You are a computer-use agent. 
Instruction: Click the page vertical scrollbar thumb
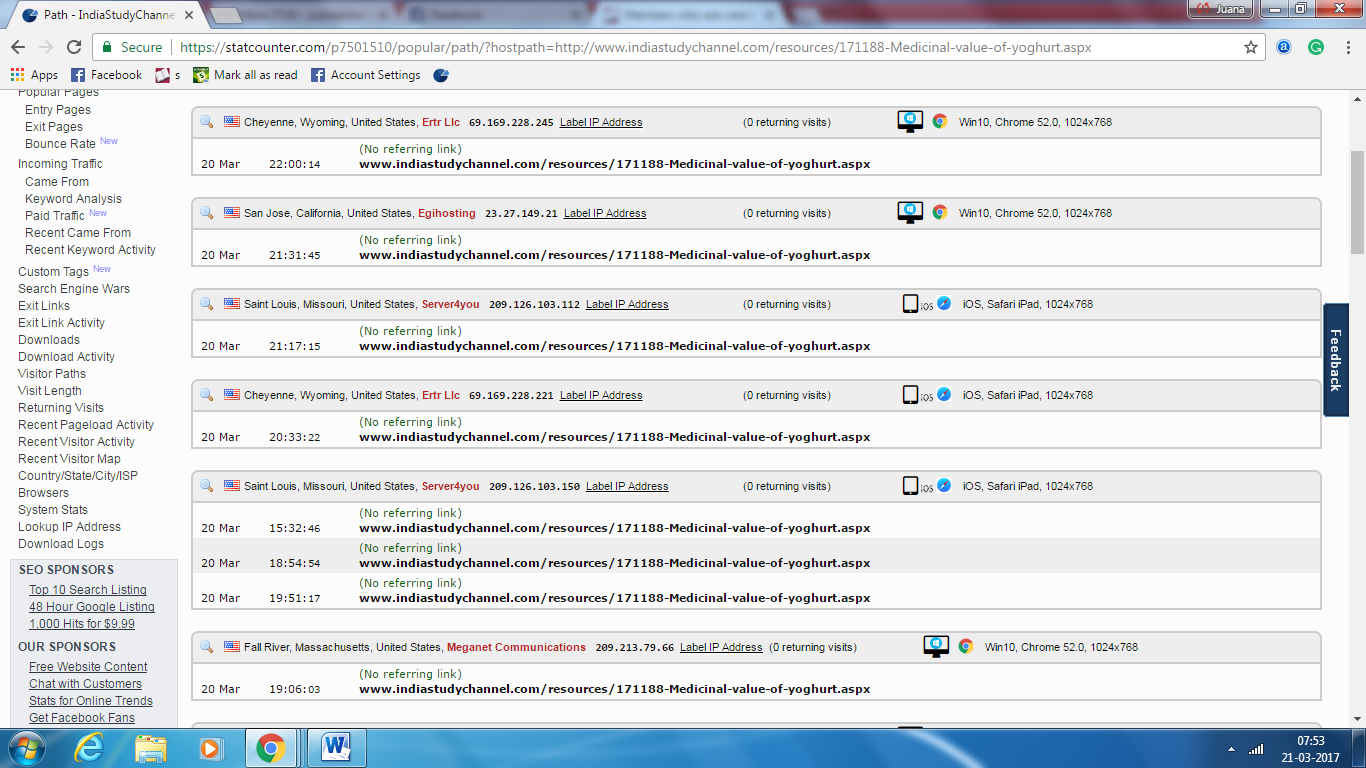click(x=1357, y=203)
